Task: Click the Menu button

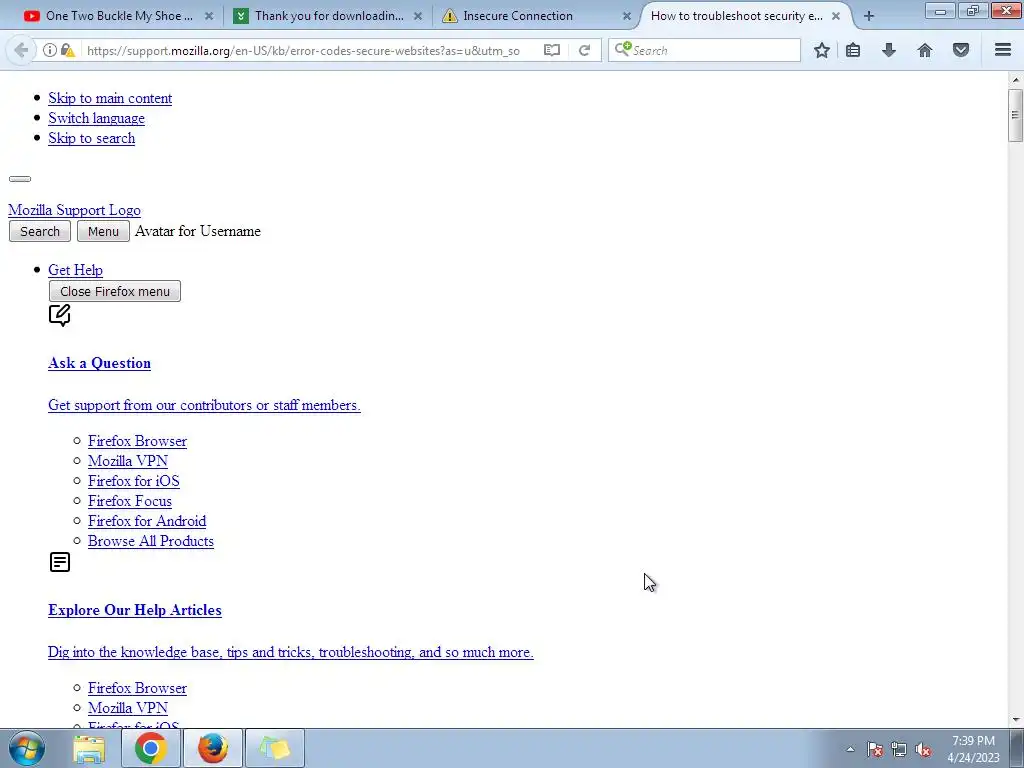Action: pyautogui.click(x=103, y=231)
